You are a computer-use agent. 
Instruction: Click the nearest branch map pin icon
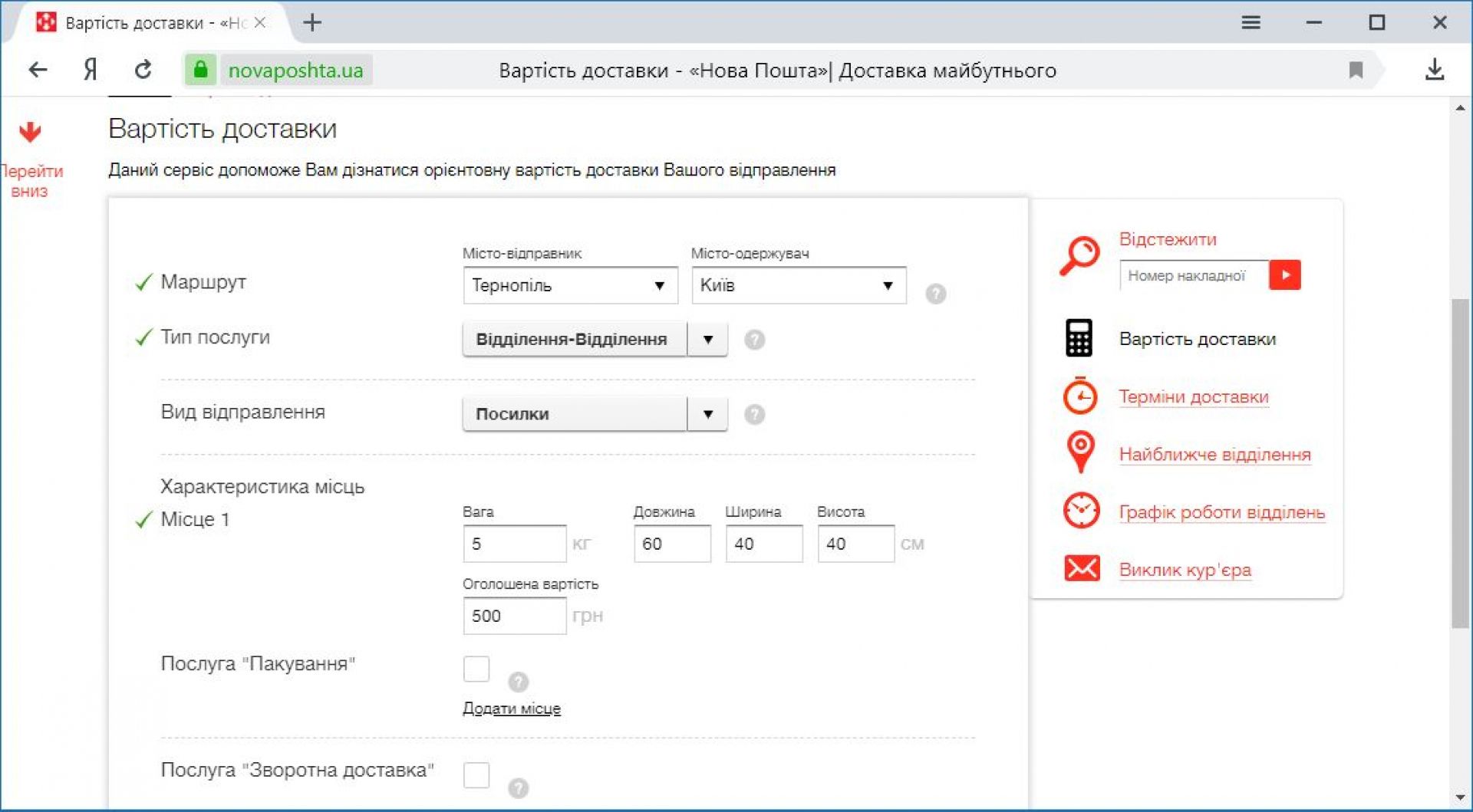1080,452
